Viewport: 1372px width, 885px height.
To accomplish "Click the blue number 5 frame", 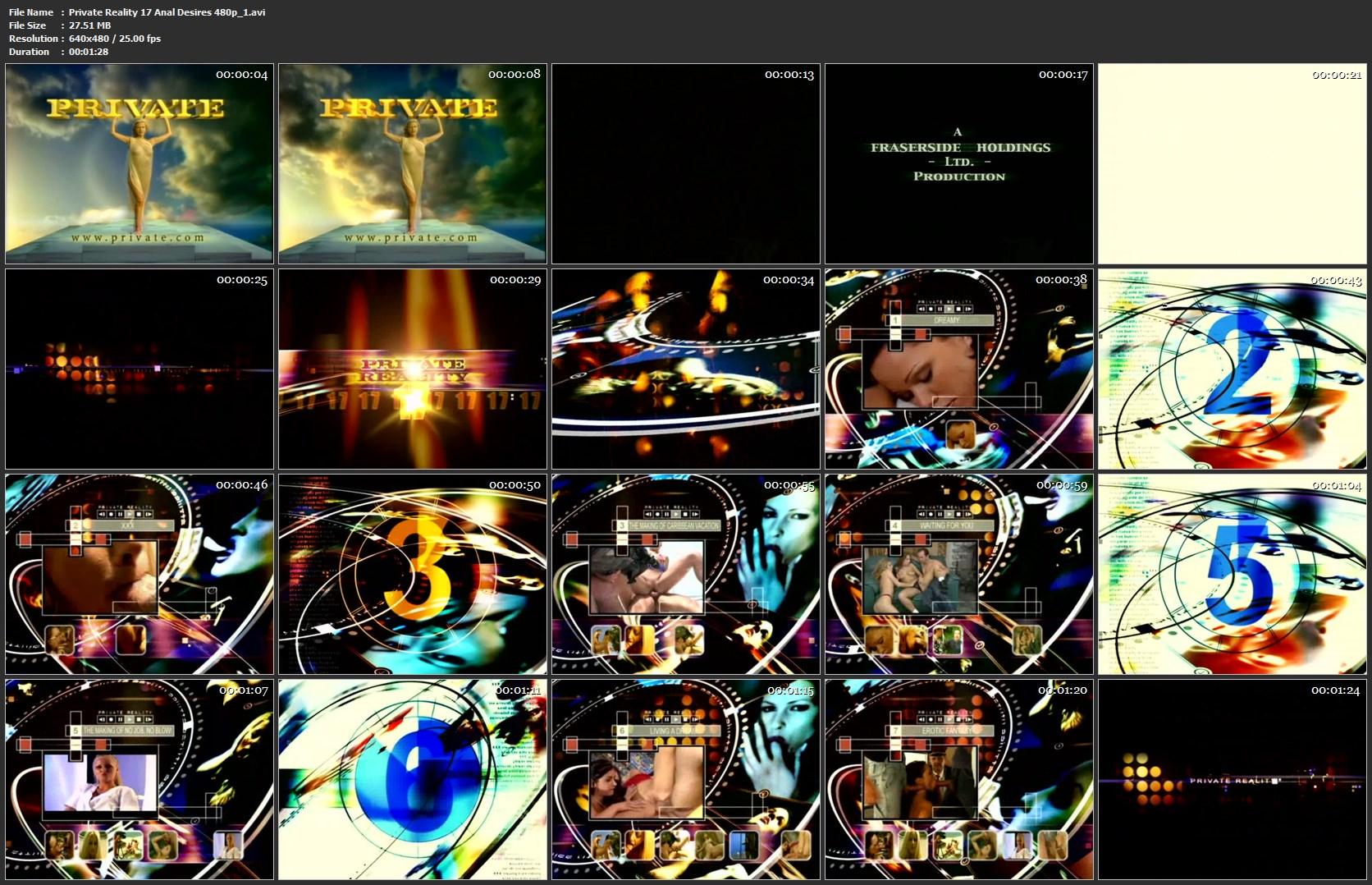I will coord(1233,575).
